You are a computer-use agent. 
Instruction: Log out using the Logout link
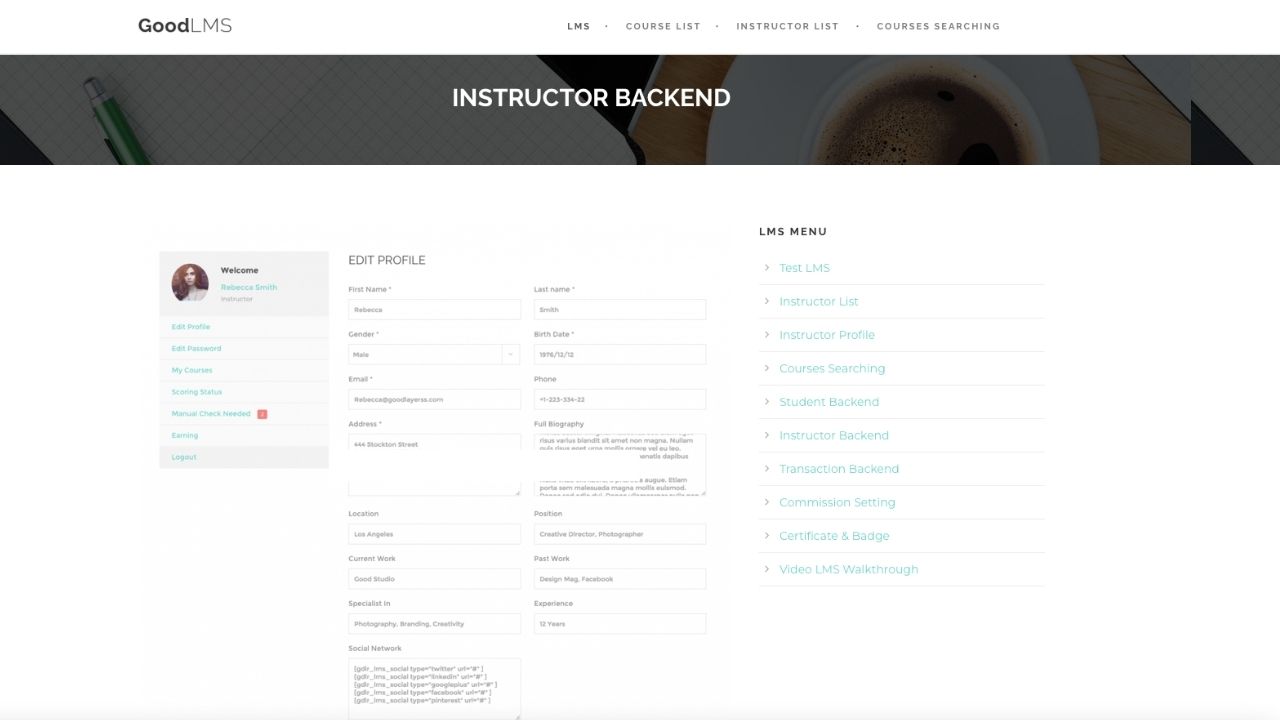point(184,457)
